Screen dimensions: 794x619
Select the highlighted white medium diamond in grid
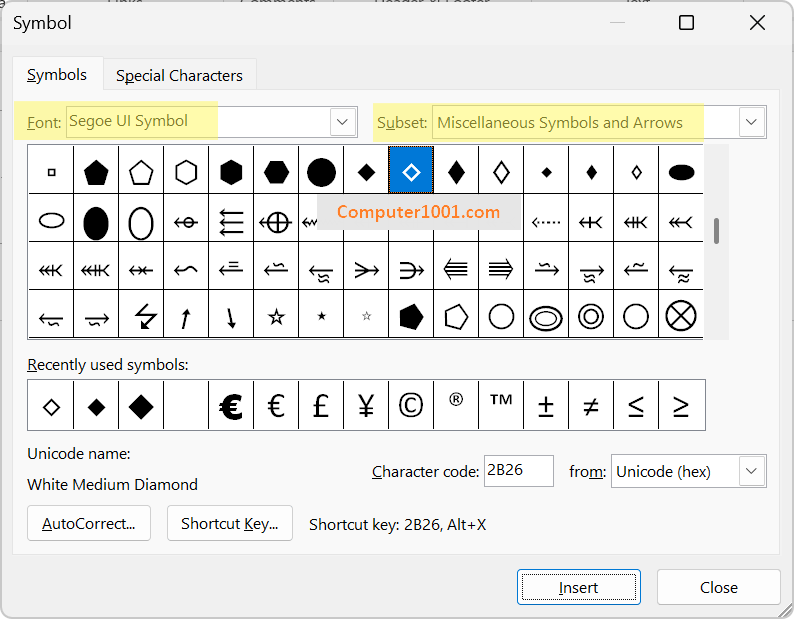point(411,172)
